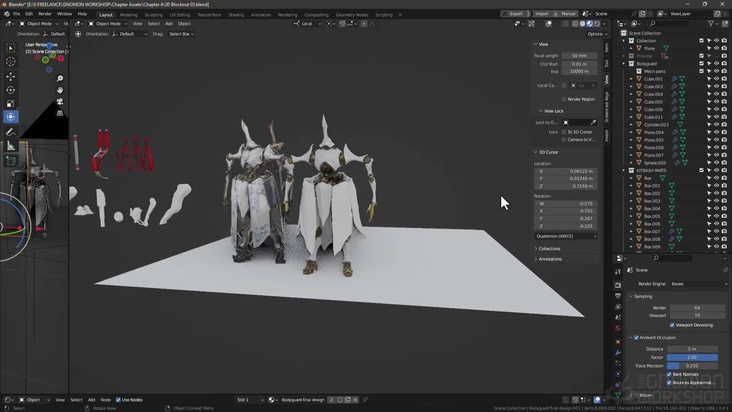Switch to the Modeling workspace tab

tap(128, 15)
